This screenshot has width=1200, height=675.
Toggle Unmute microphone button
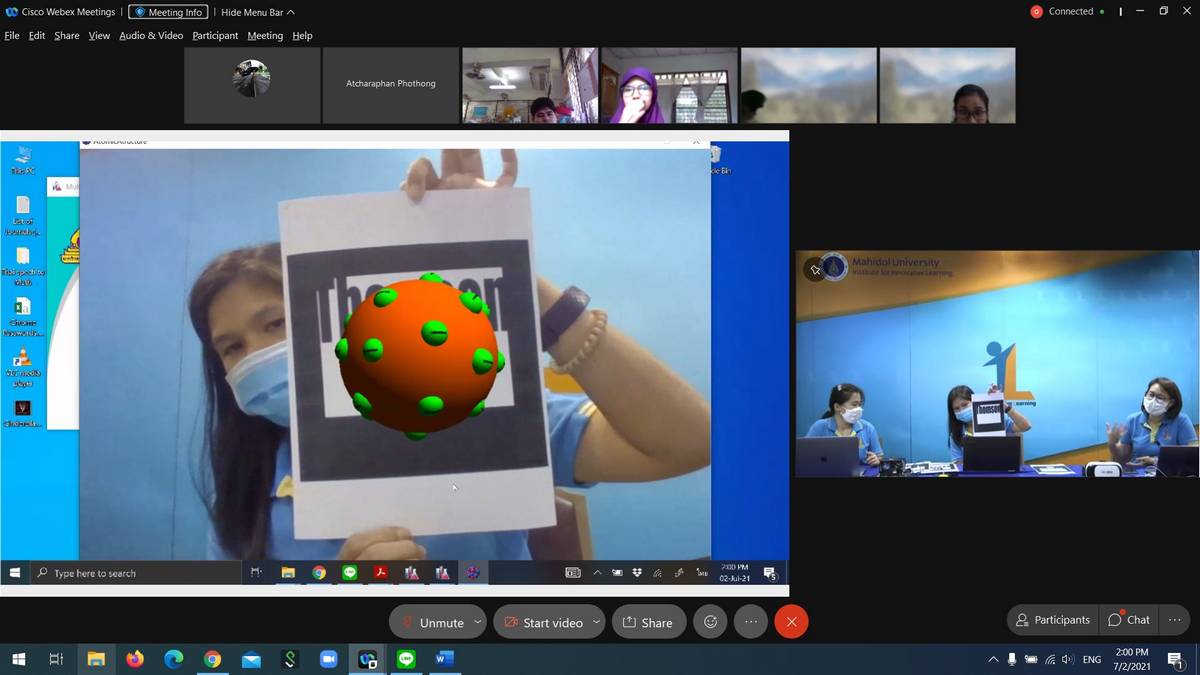[x=432, y=622]
